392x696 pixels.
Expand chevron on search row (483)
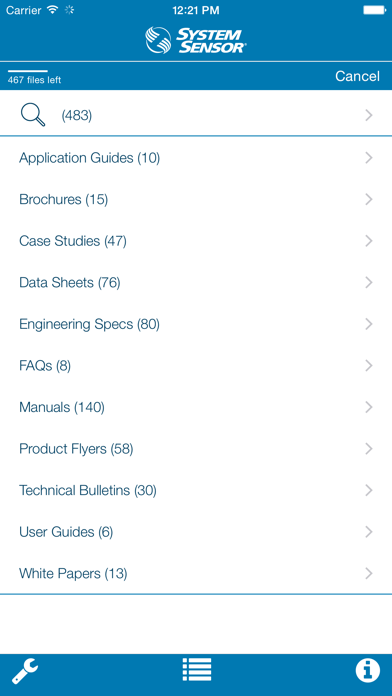[368, 115]
